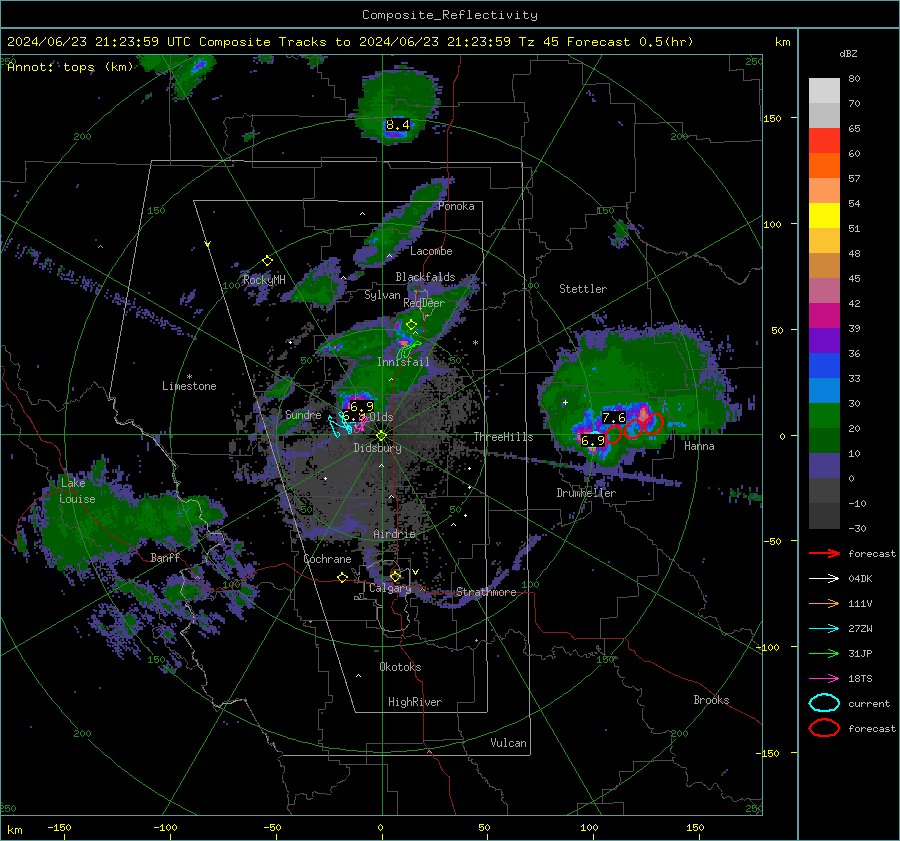The image size is (900, 841).
Task: Click the yellow diamond marker above Calgary
Action: point(395,576)
